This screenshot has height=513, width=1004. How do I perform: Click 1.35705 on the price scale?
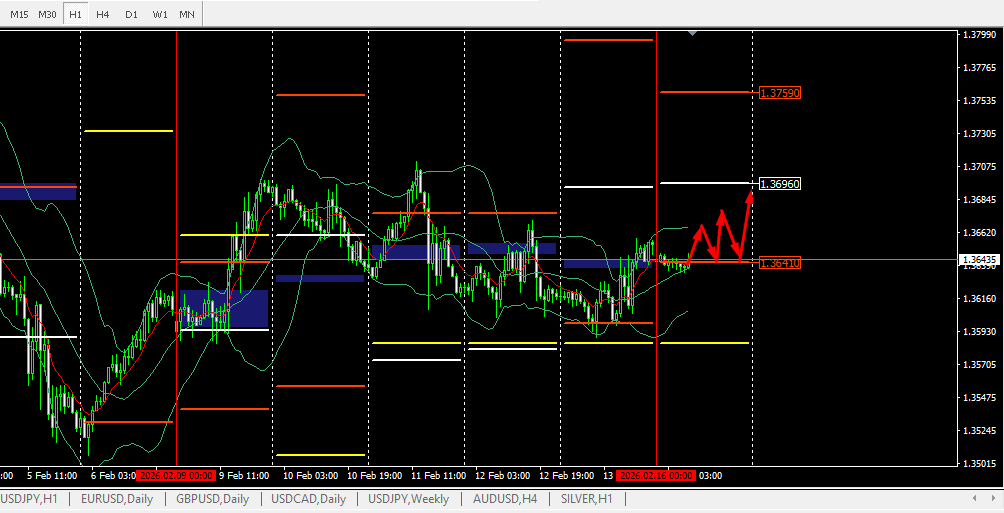point(980,364)
